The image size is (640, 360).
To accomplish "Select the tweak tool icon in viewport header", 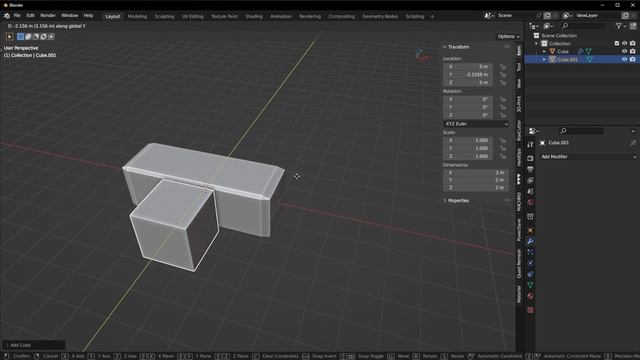I will pos(9,36).
